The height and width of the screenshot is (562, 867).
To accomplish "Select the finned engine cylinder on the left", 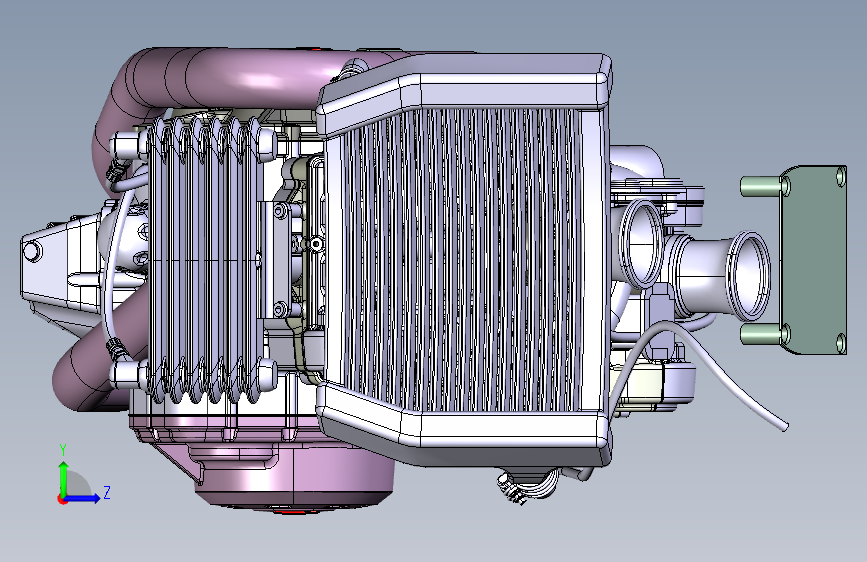I will click(205, 260).
